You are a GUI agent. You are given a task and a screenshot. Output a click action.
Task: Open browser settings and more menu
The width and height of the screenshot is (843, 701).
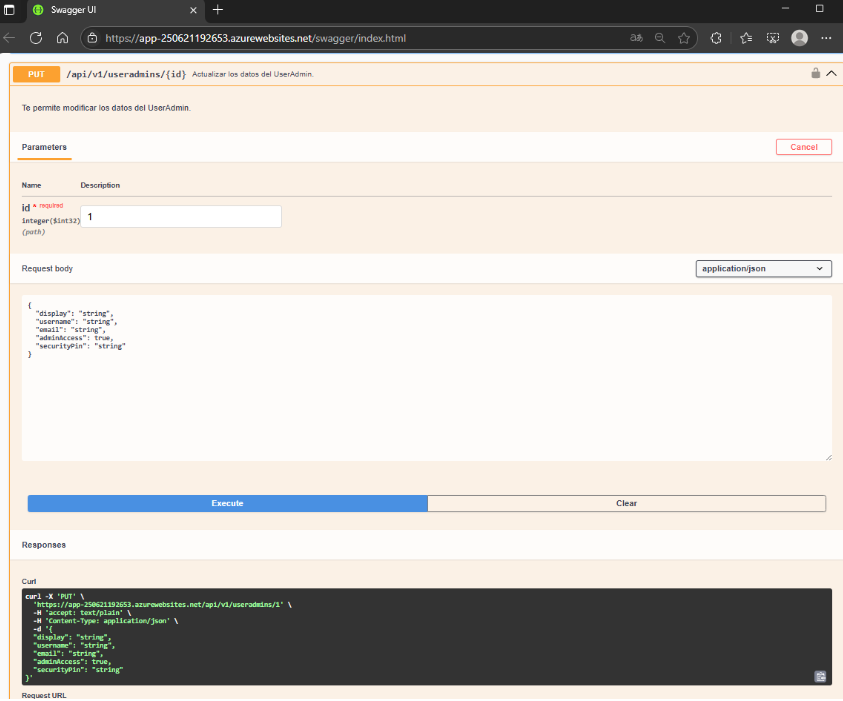coord(826,38)
